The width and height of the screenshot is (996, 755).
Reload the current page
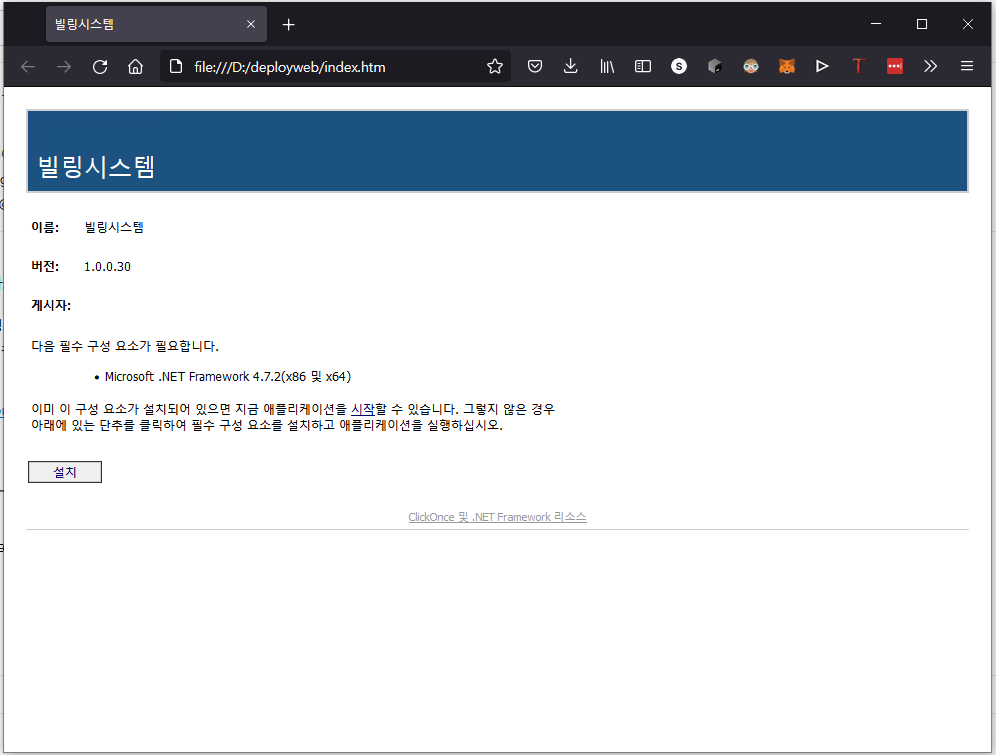coord(100,67)
